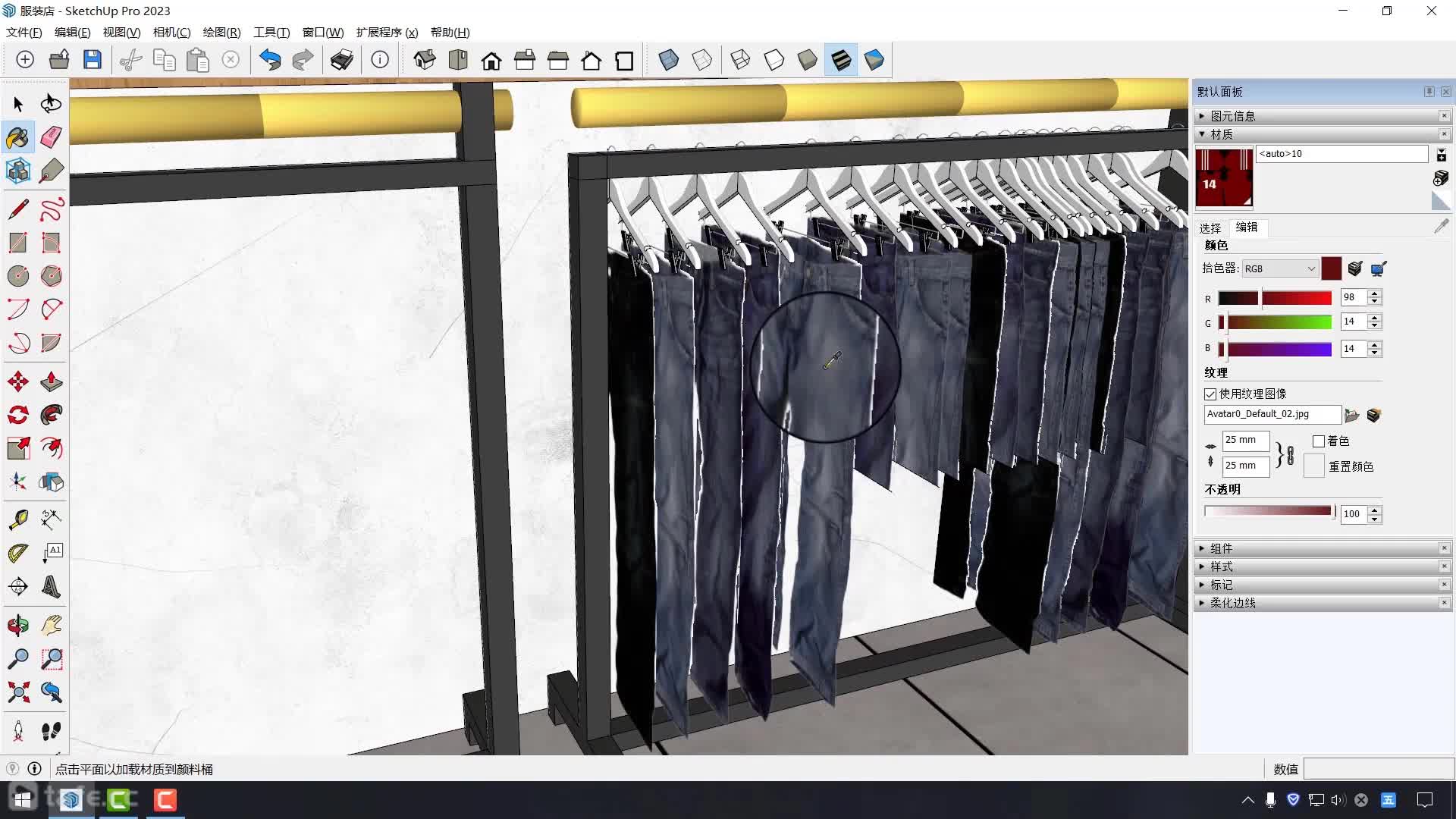Screen dimensions: 1456x819
Task: Increase the opacity value stepper
Action: click(1375, 510)
